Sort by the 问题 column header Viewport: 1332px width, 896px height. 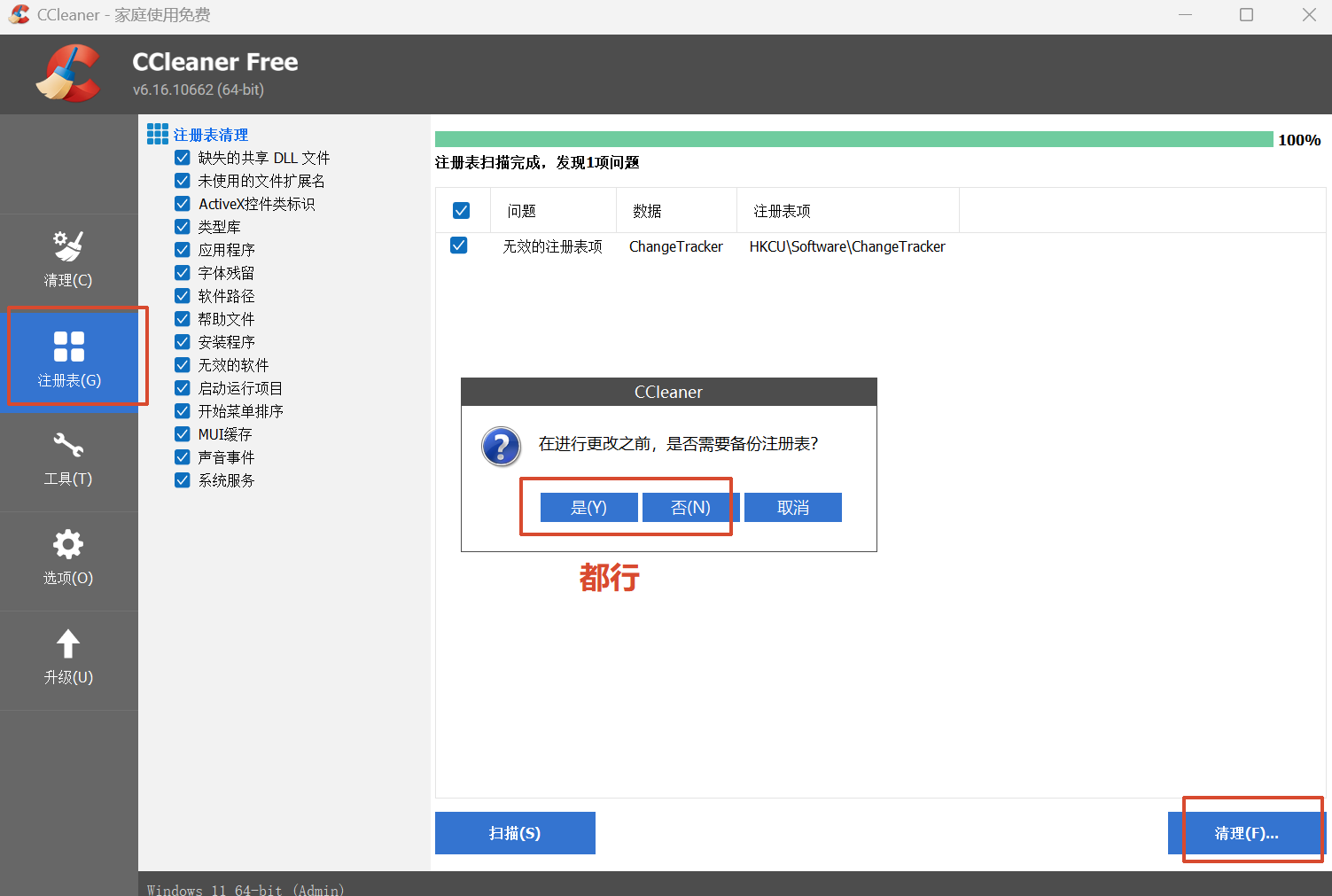(x=552, y=210)
